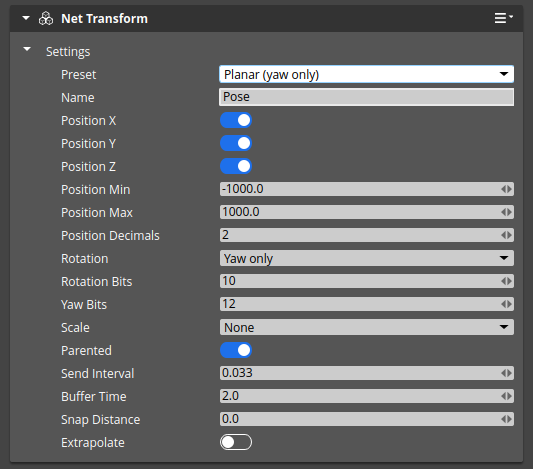Collapse the Settings section
The width and height of the screenshot is (533, 469).
(27, 49)
